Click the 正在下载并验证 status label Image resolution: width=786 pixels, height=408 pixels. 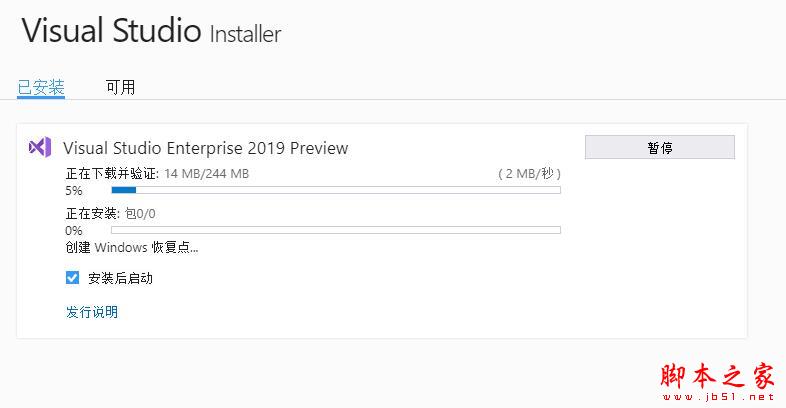click(x=112, y=173)
